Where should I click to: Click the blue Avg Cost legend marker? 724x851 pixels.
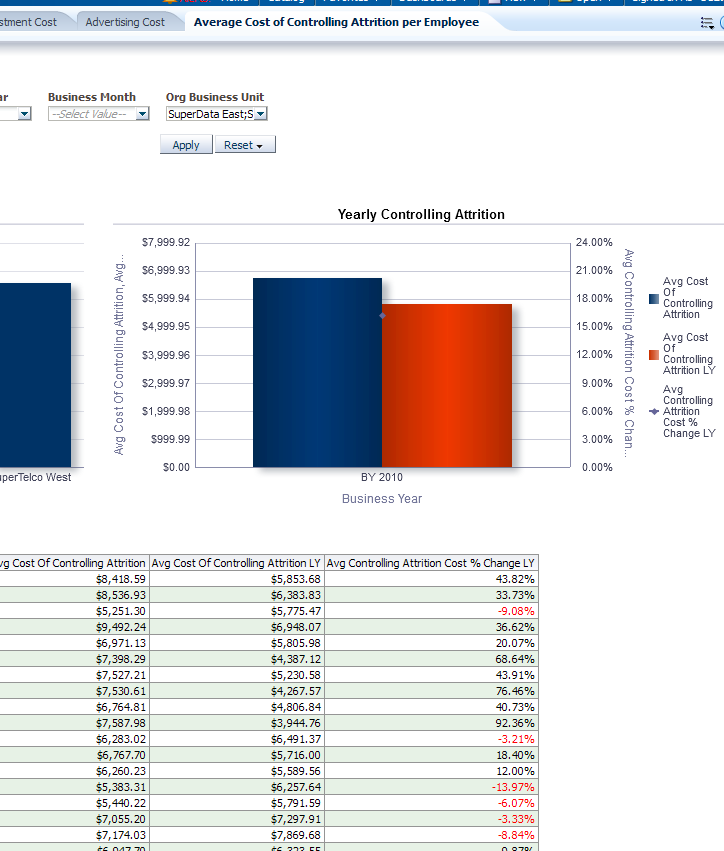(654, 298)
